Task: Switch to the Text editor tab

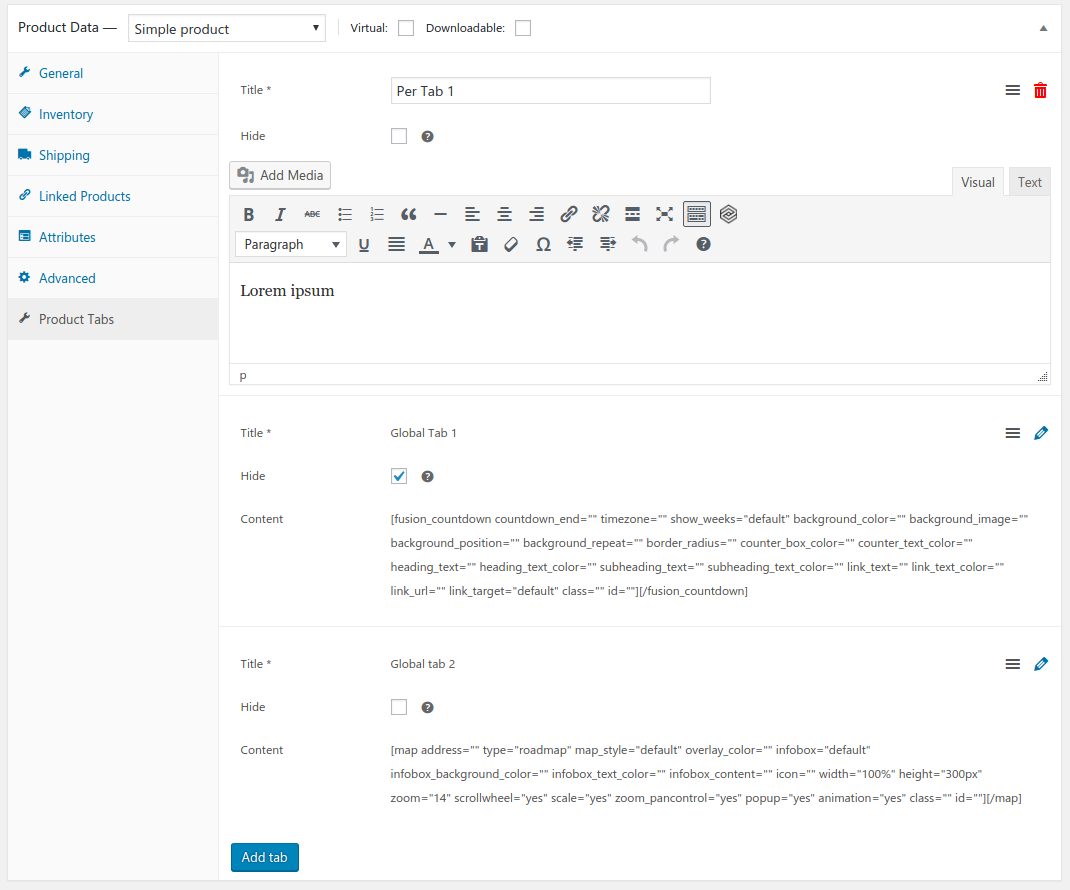Action: click(1029, 182)
